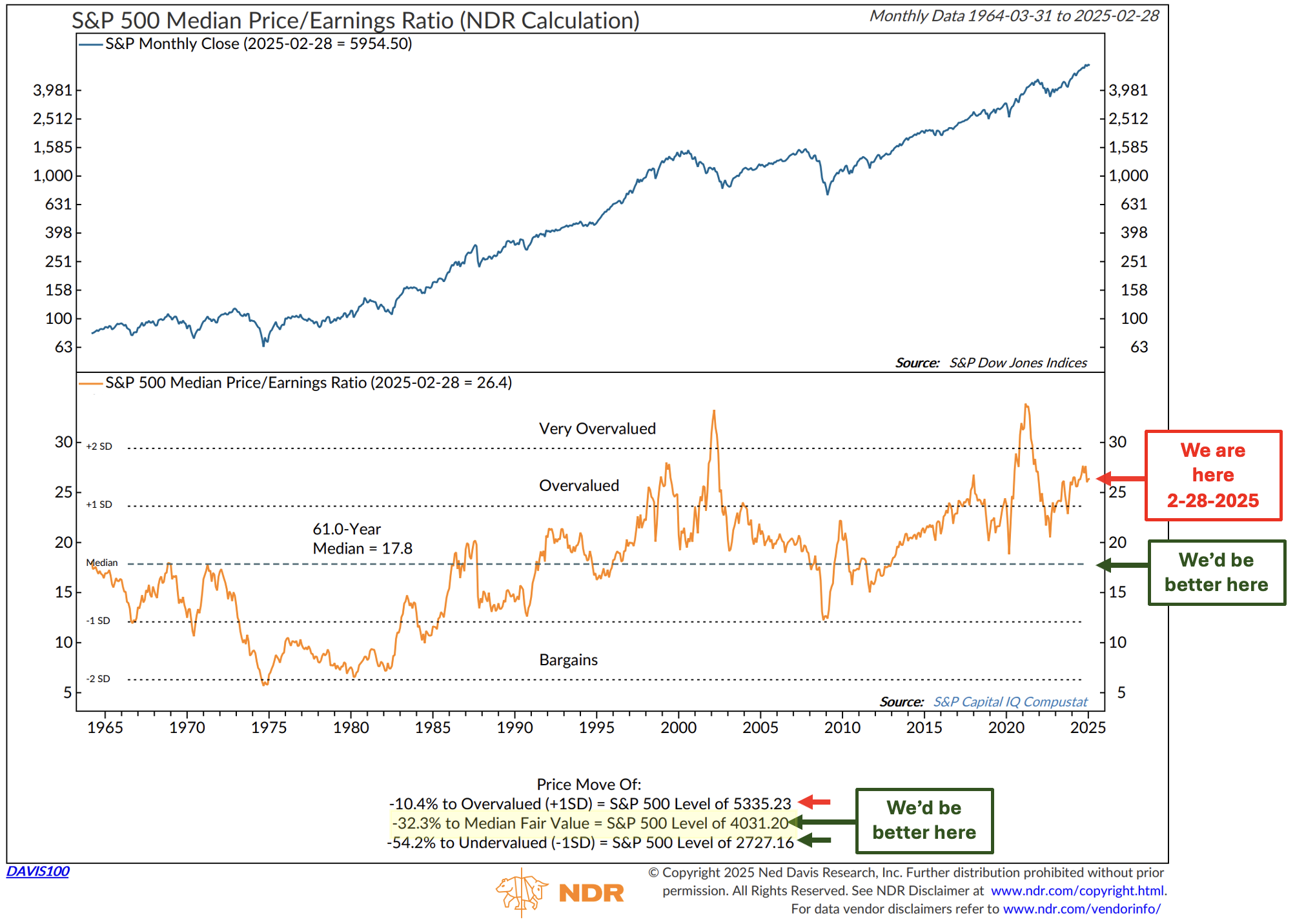Click the orange Median P/E legend line
Viewport: 1295px width, 924px height.
click(90, 383)
